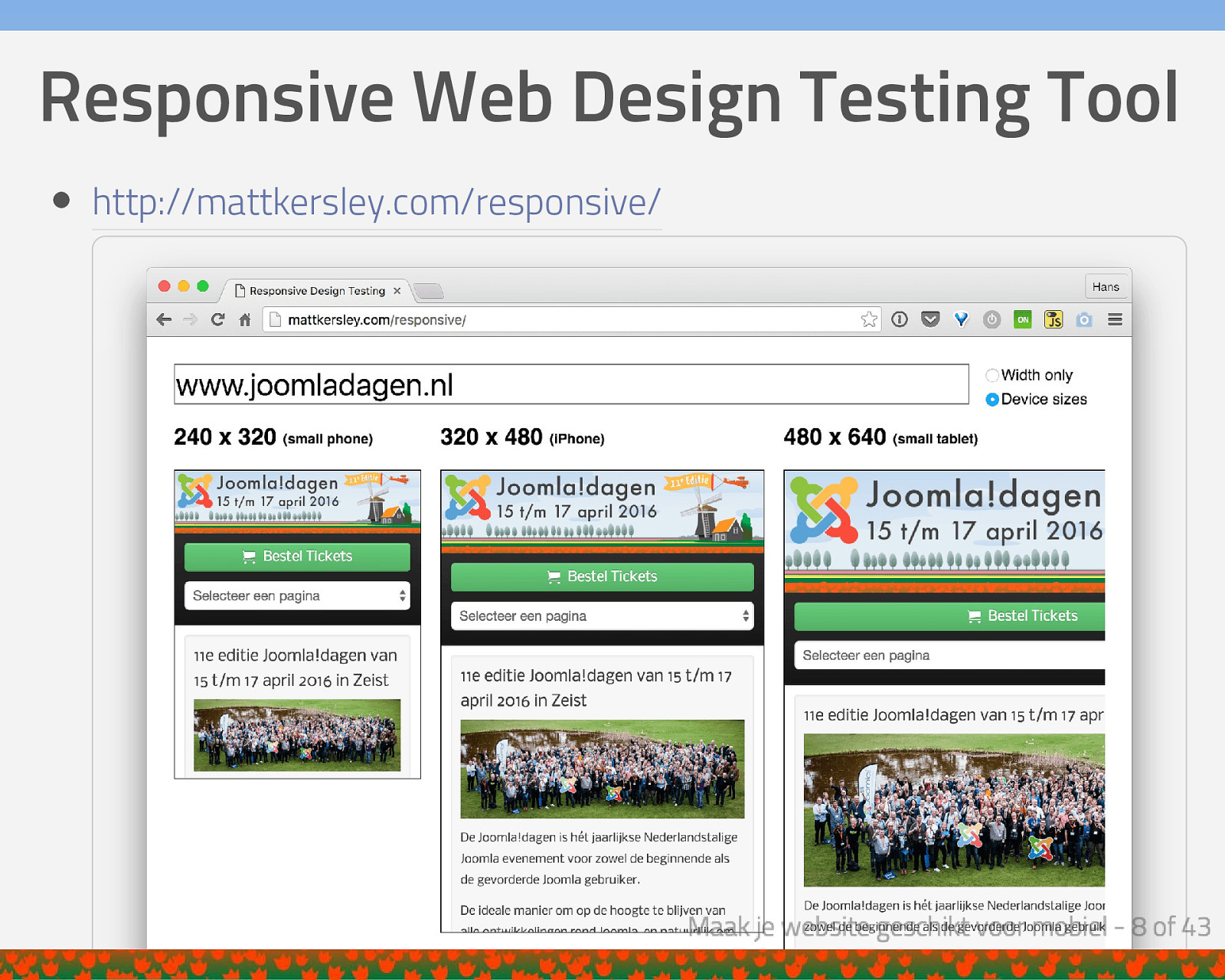Viewport: 1225px width, 980px height.
Task: Focus the mattkersley.com/responsive address bar
Action: click(570, 319)
